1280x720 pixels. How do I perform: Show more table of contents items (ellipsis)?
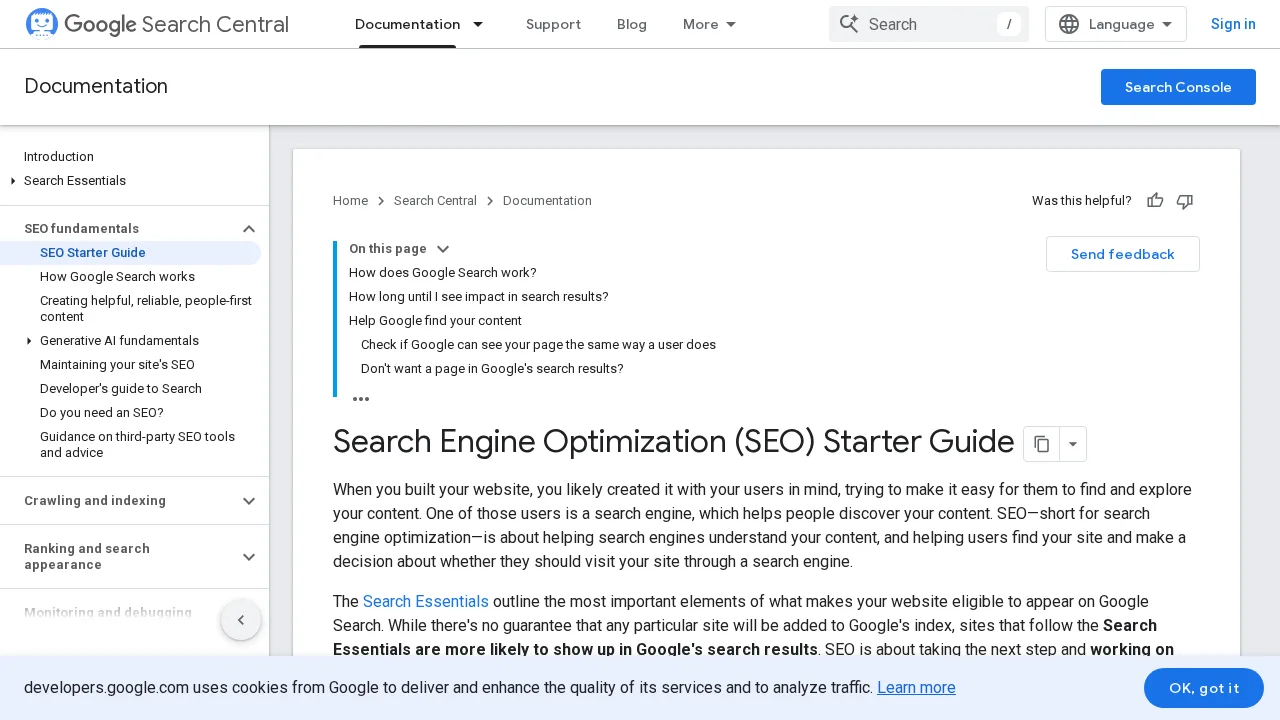point(361,399)
